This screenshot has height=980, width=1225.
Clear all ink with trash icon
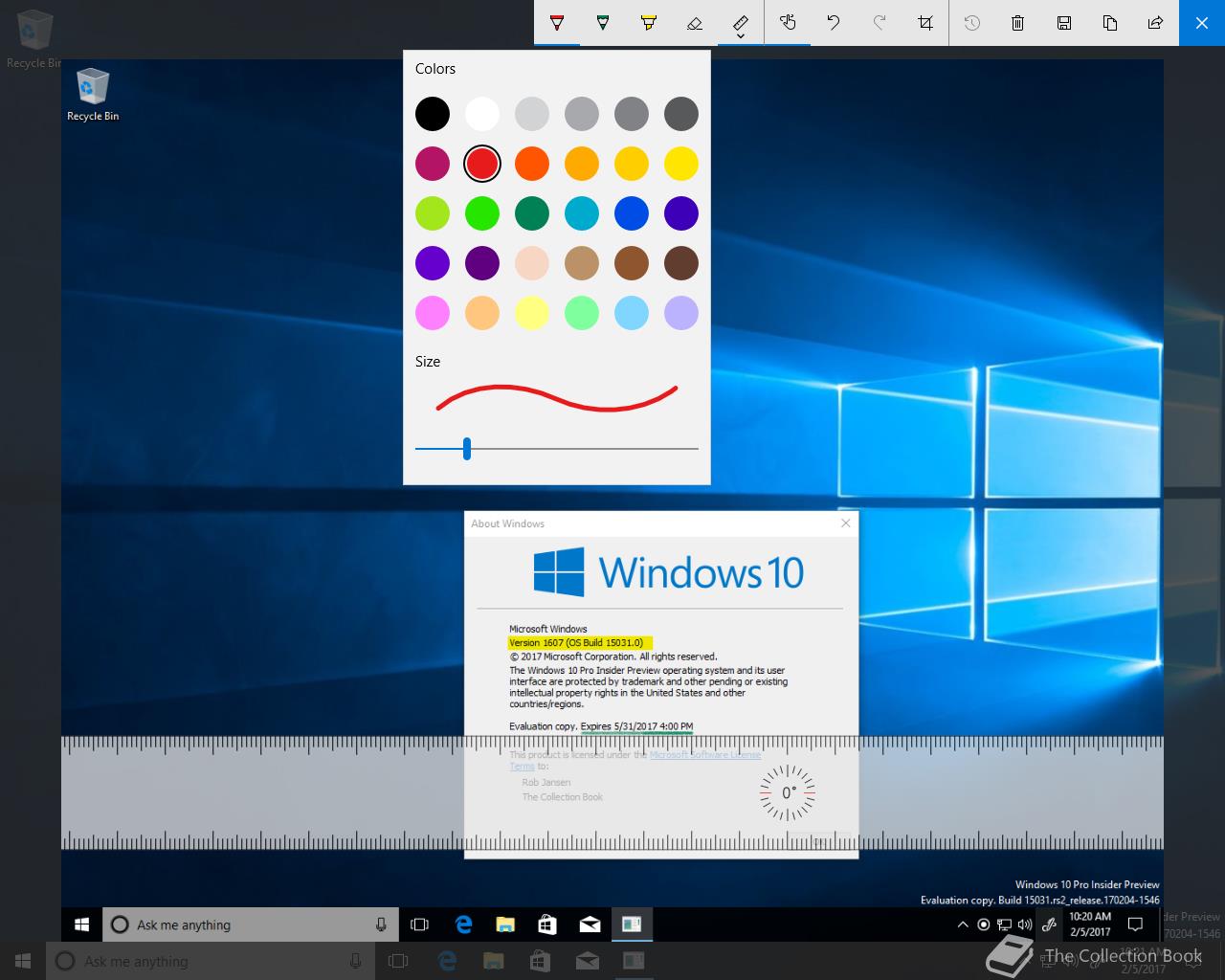[1018, 23]
